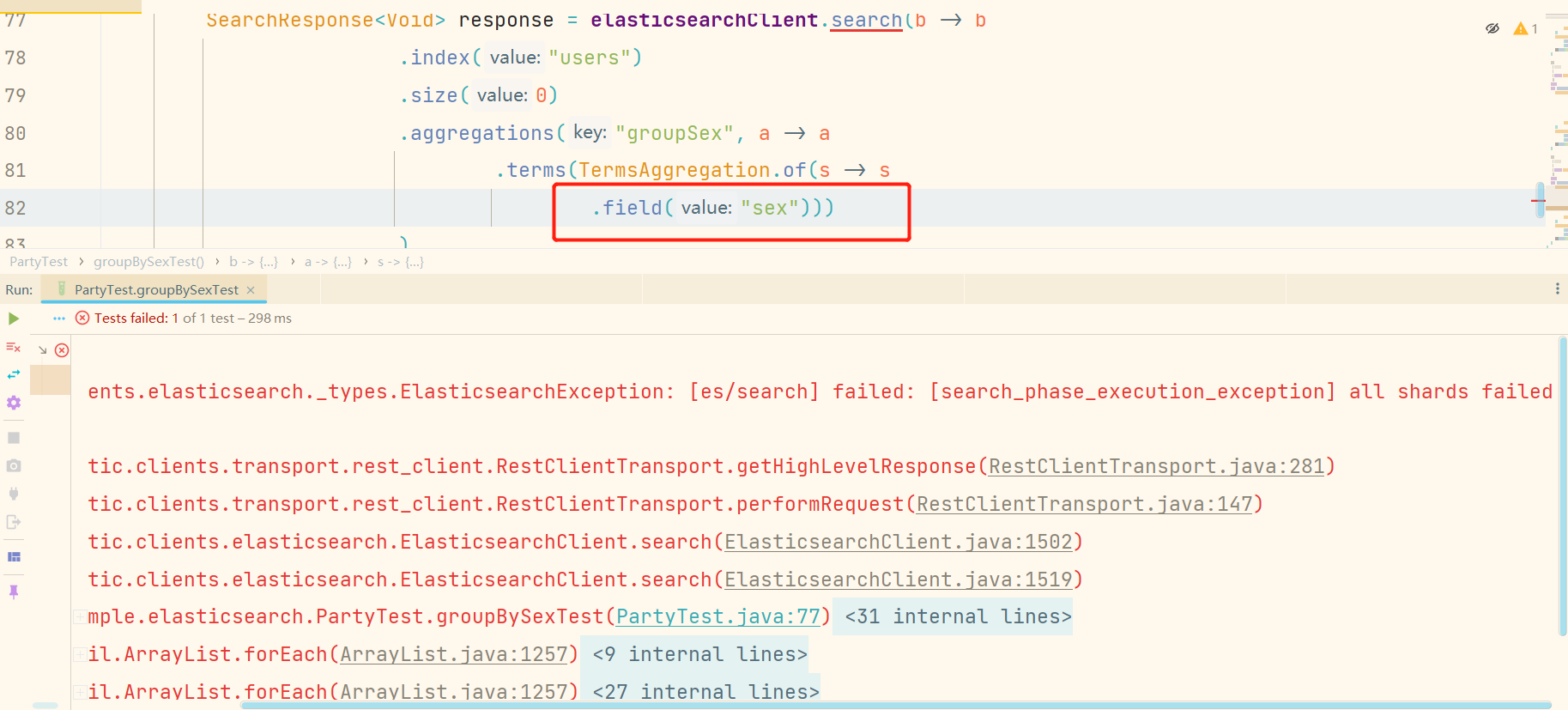The height and width of the screenshot is (710, 1568).
Task: Open the layout icon in Run sidebar
Action: tap(14, 557)
